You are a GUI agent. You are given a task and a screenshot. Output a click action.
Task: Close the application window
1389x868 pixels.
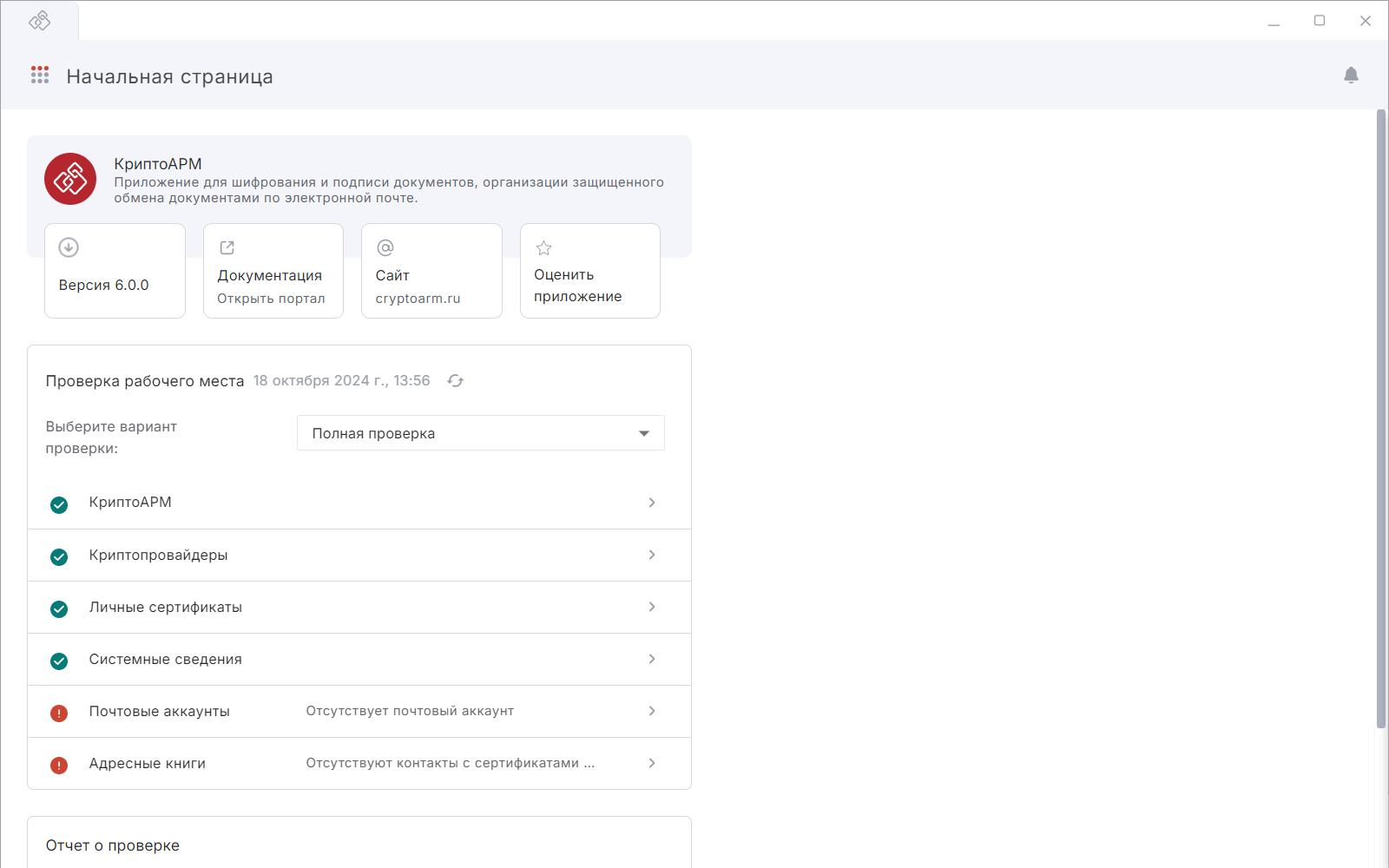tap(1365, 21)
